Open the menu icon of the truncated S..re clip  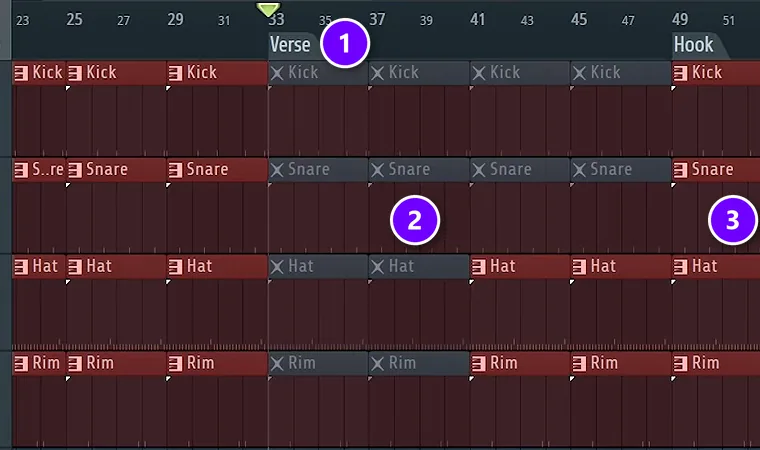[21, 170]
